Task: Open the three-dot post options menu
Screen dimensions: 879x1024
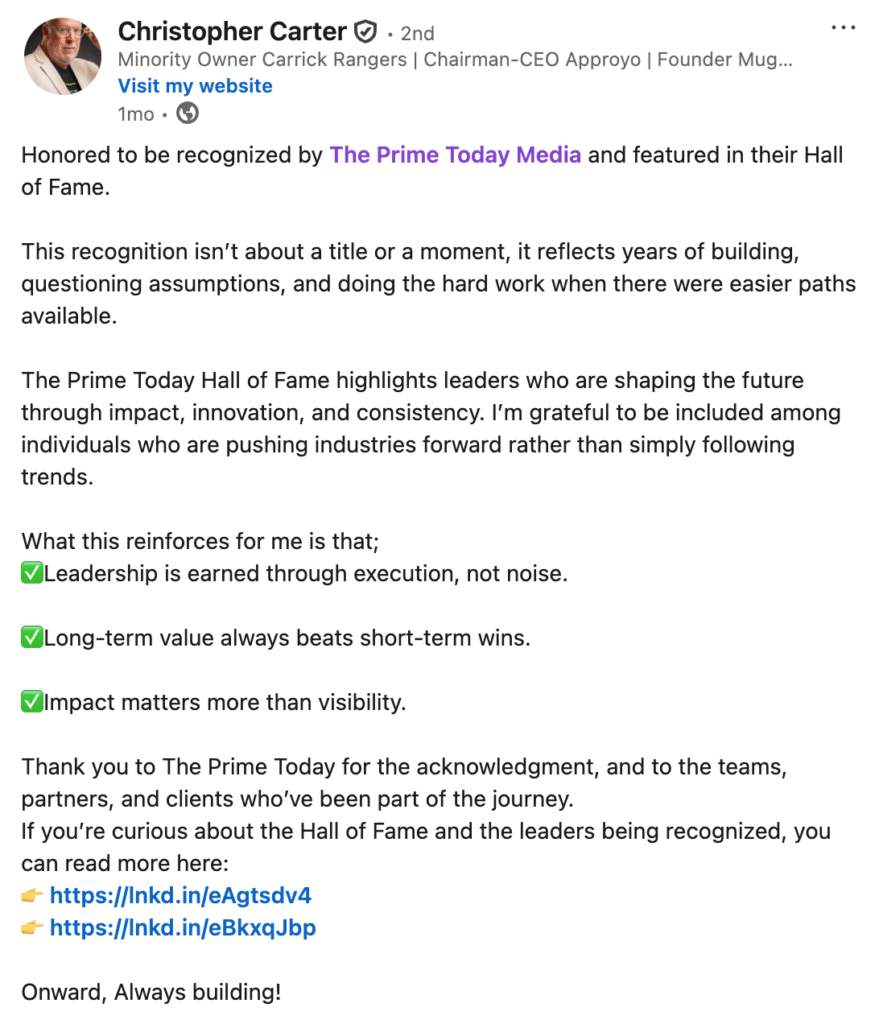Action: pyautogui.click(x=843, y=28)
